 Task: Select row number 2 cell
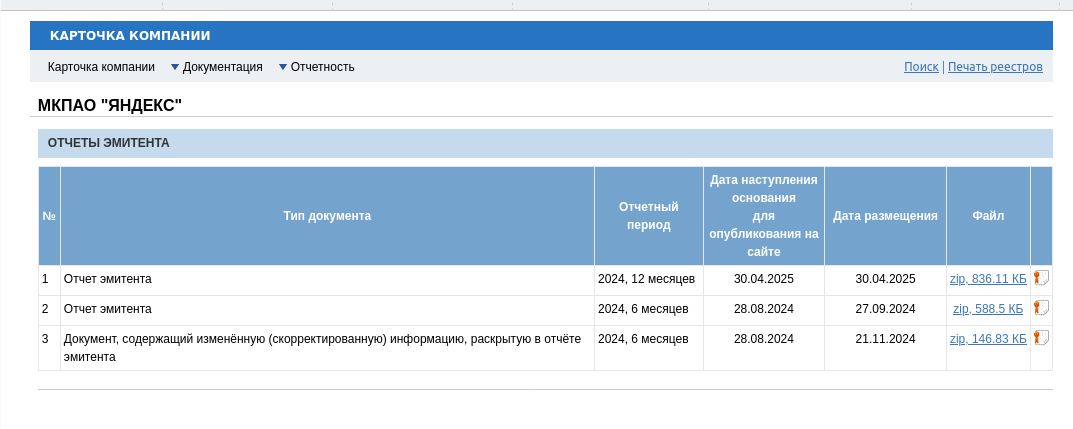(49, 311)
